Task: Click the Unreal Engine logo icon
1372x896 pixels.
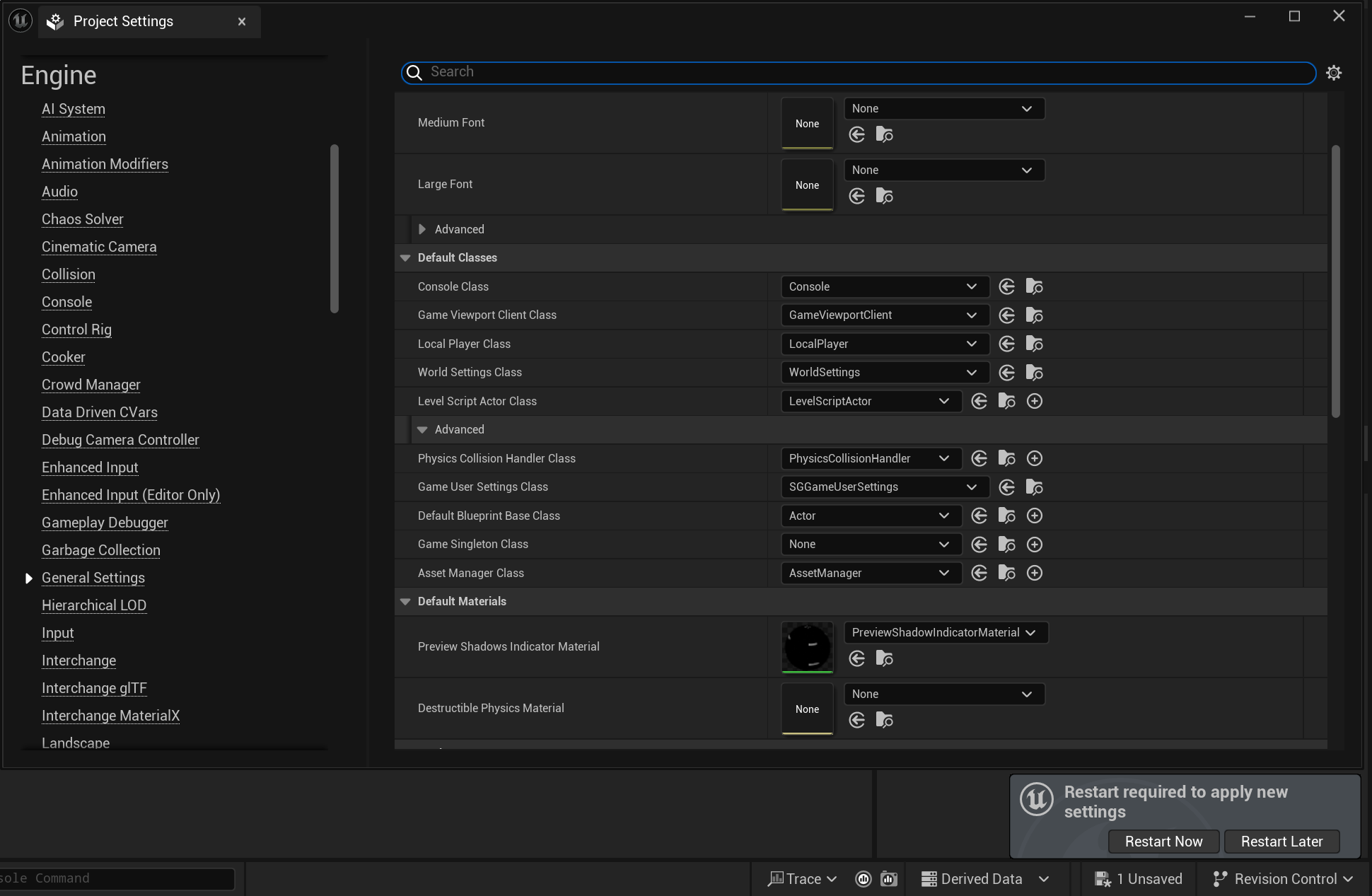Action: pyautogui.click(x=19, y=20)
